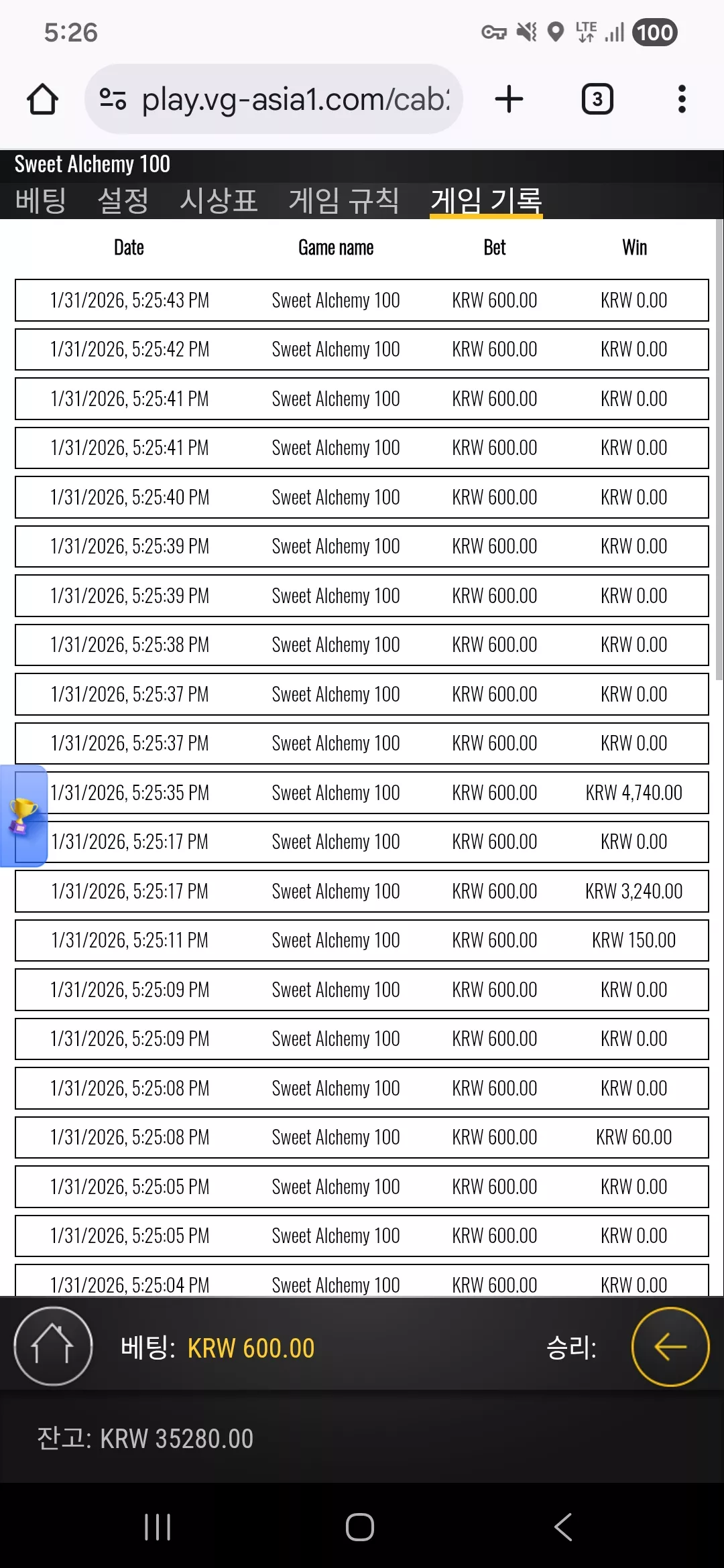The width and height of the screenshot is (724, 1568).
Task: Select the 게임 기록 tab
Action: point(486,200)
